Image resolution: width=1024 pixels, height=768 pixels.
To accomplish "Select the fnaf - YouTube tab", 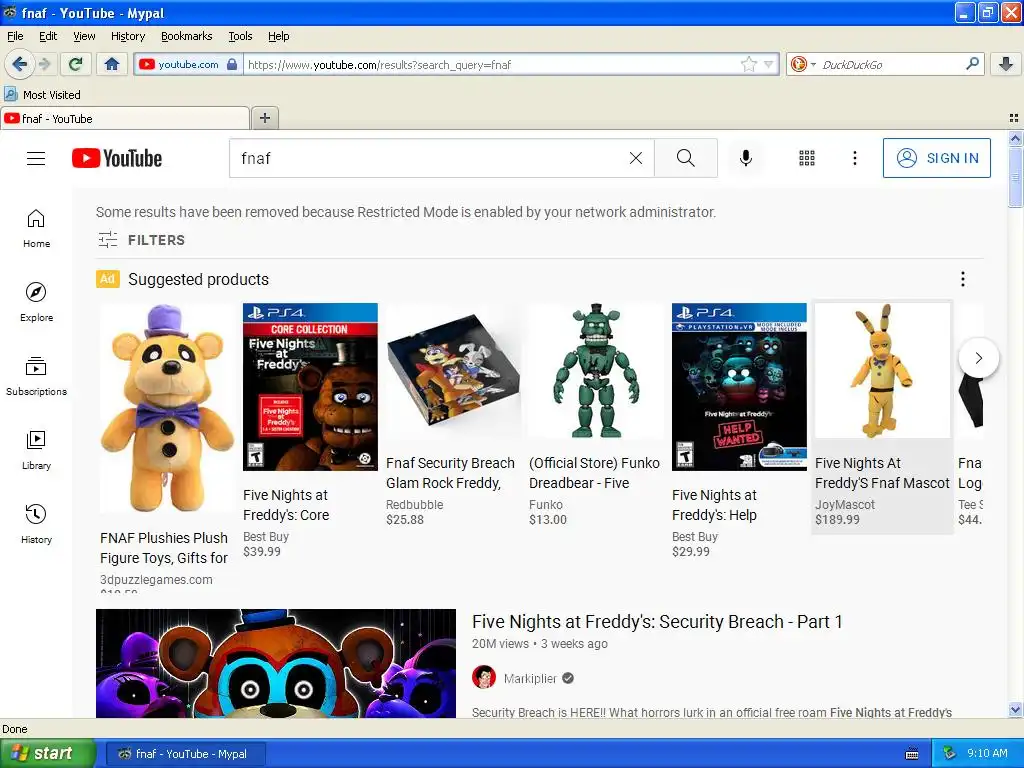I will pyautogui.click(x=125, y=118).
